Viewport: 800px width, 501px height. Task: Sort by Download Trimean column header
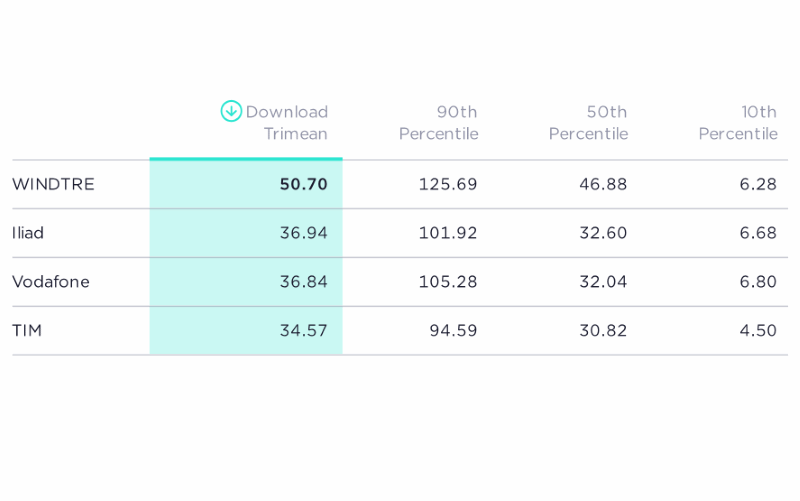point(286,123)
